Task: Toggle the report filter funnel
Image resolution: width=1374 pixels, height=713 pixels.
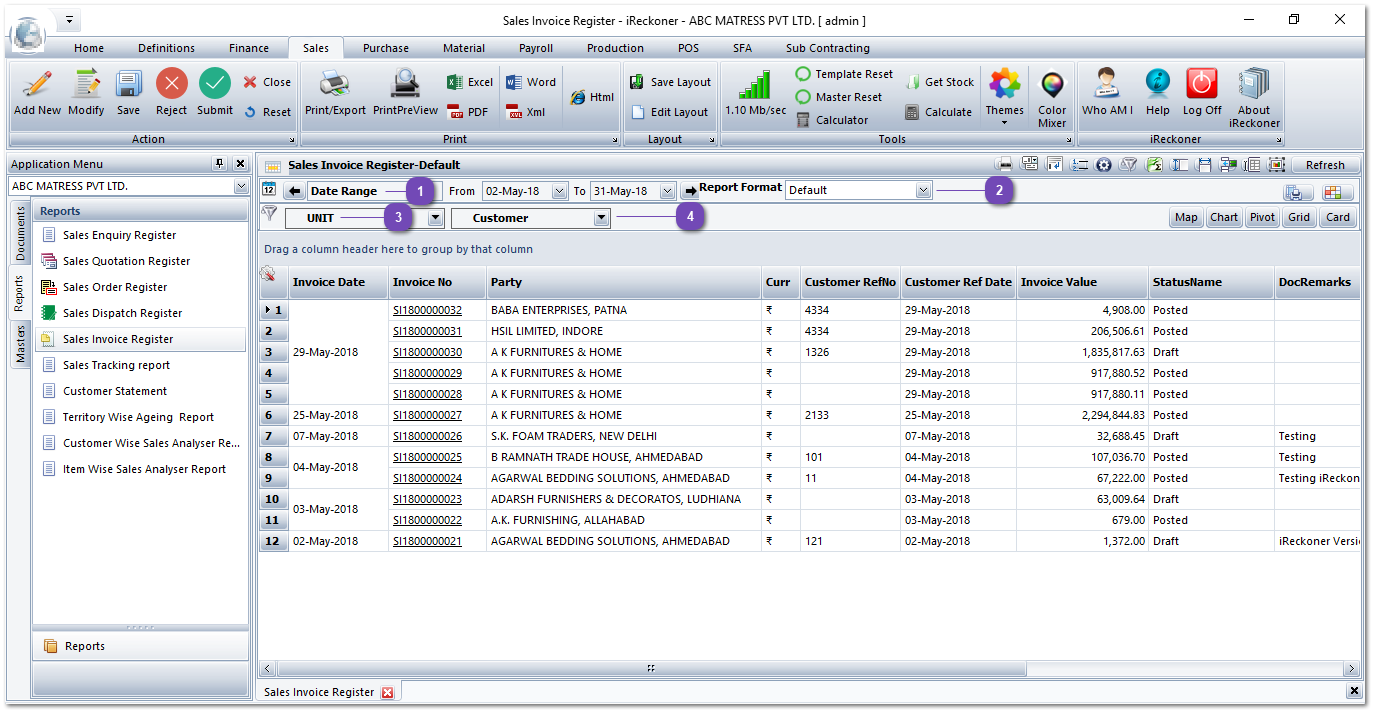Action: (x=269, y=215)
